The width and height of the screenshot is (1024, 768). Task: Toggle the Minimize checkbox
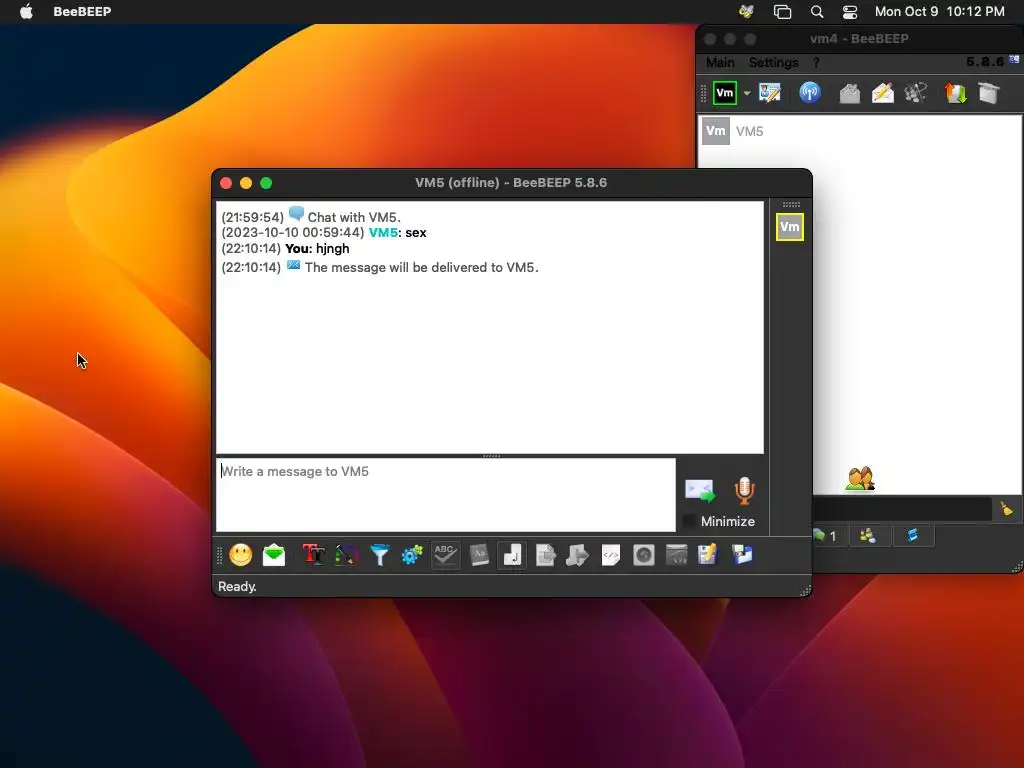pos(688,521)
